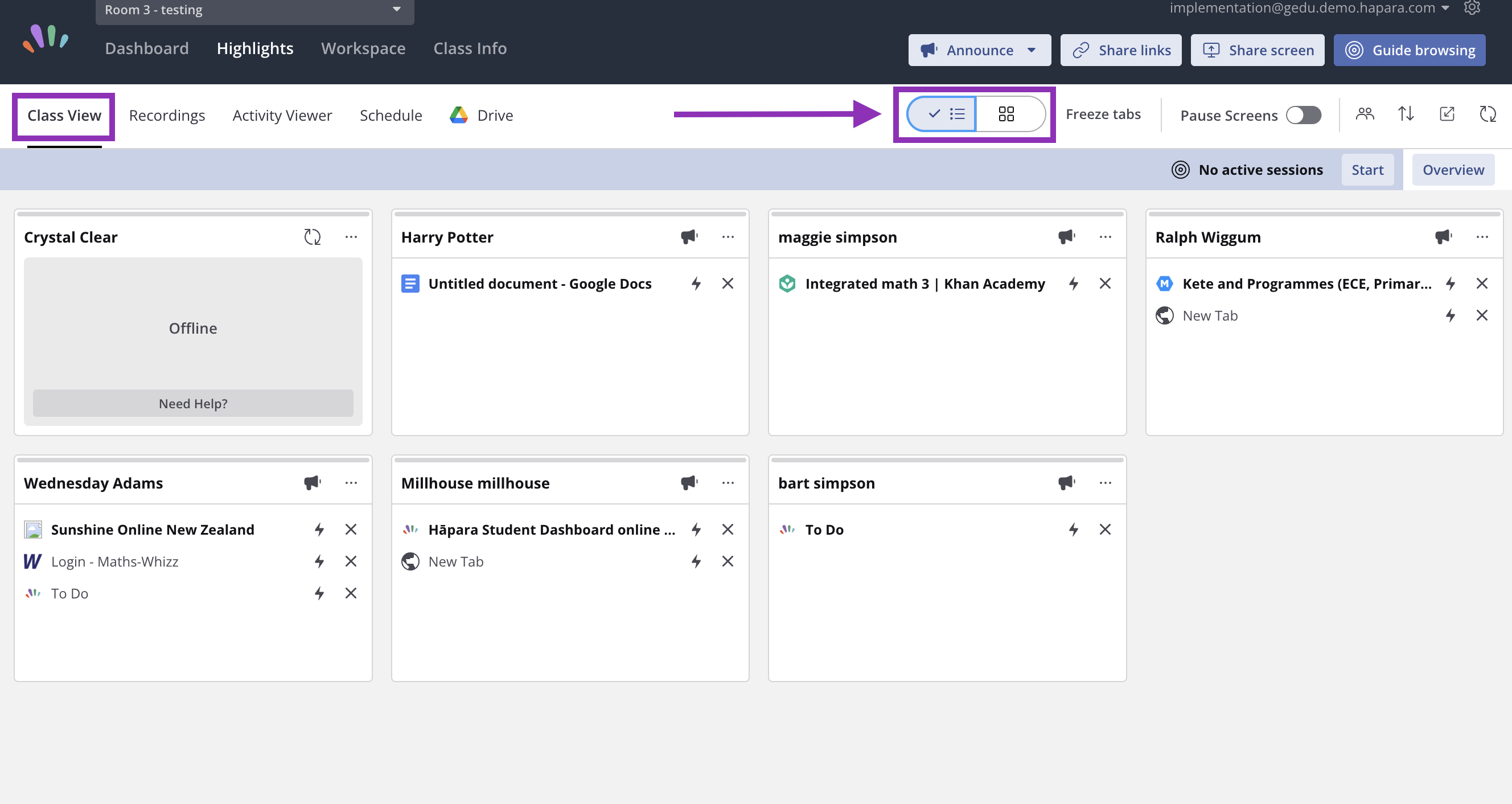Click lightning icon on Wednesday's To Do tab
This screenshot has height=804, width=1512.
[x=319, y=594]
